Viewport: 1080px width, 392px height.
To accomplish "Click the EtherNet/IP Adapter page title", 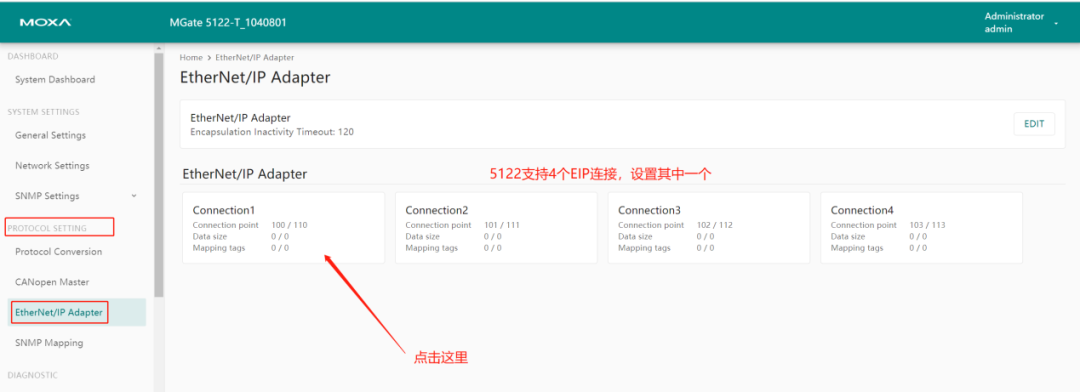I will pyautogui.click(x=255, y=77).
